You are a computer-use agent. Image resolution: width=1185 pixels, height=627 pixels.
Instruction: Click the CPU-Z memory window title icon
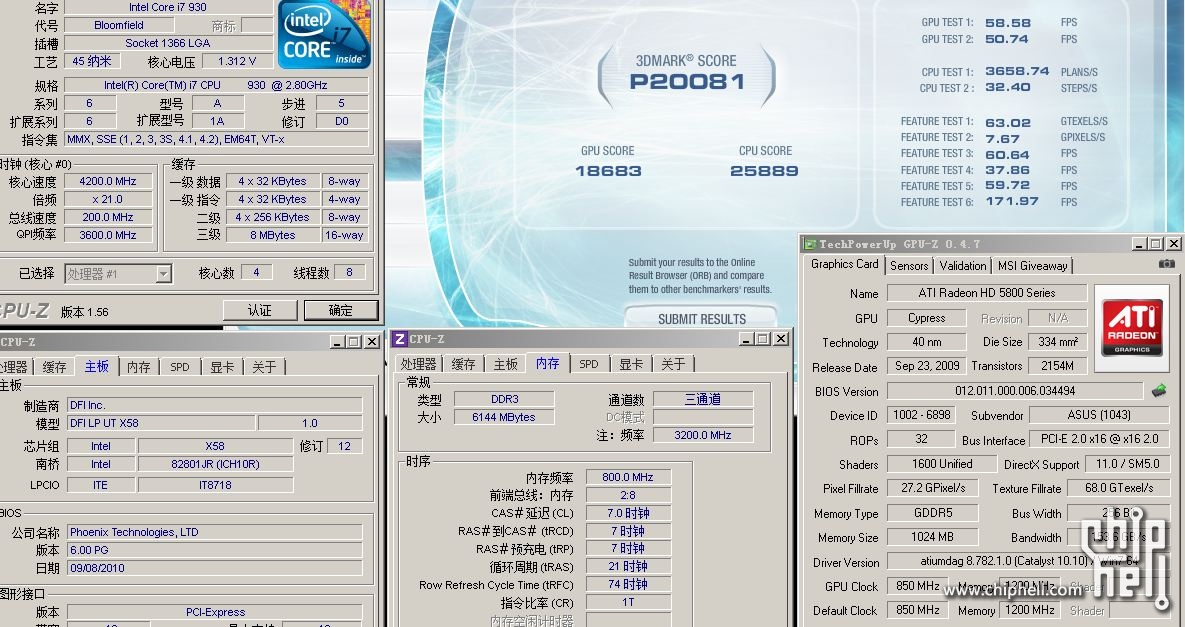[x=400, y=339]
